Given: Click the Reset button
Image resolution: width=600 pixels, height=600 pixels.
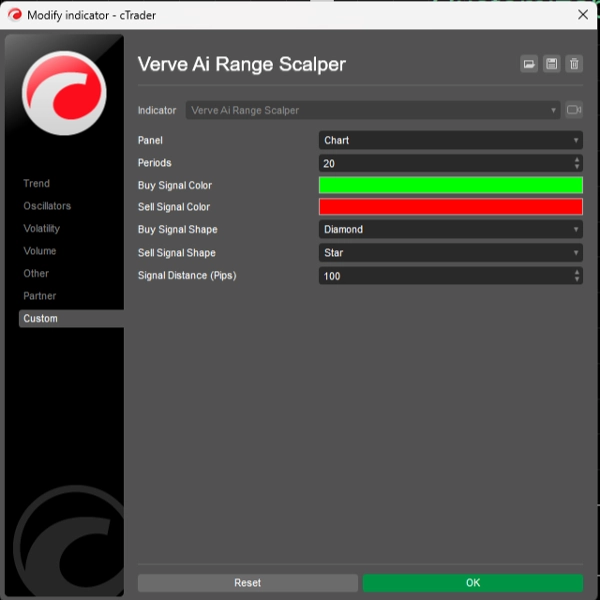Looking at the screenshot, I should pos(248,583).
